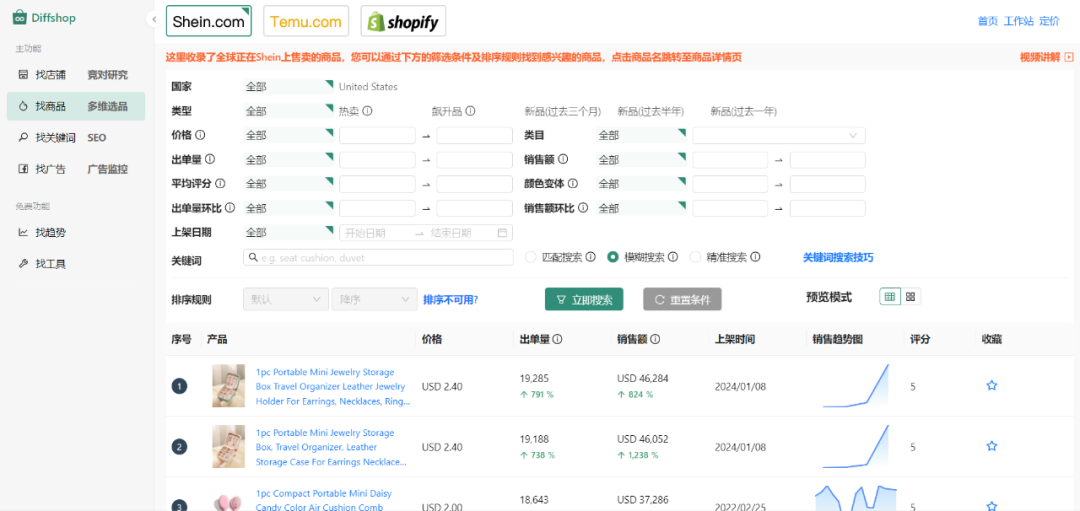1080x511 pixels.
Task: Switch to table list preview mode
Action: 891,297
